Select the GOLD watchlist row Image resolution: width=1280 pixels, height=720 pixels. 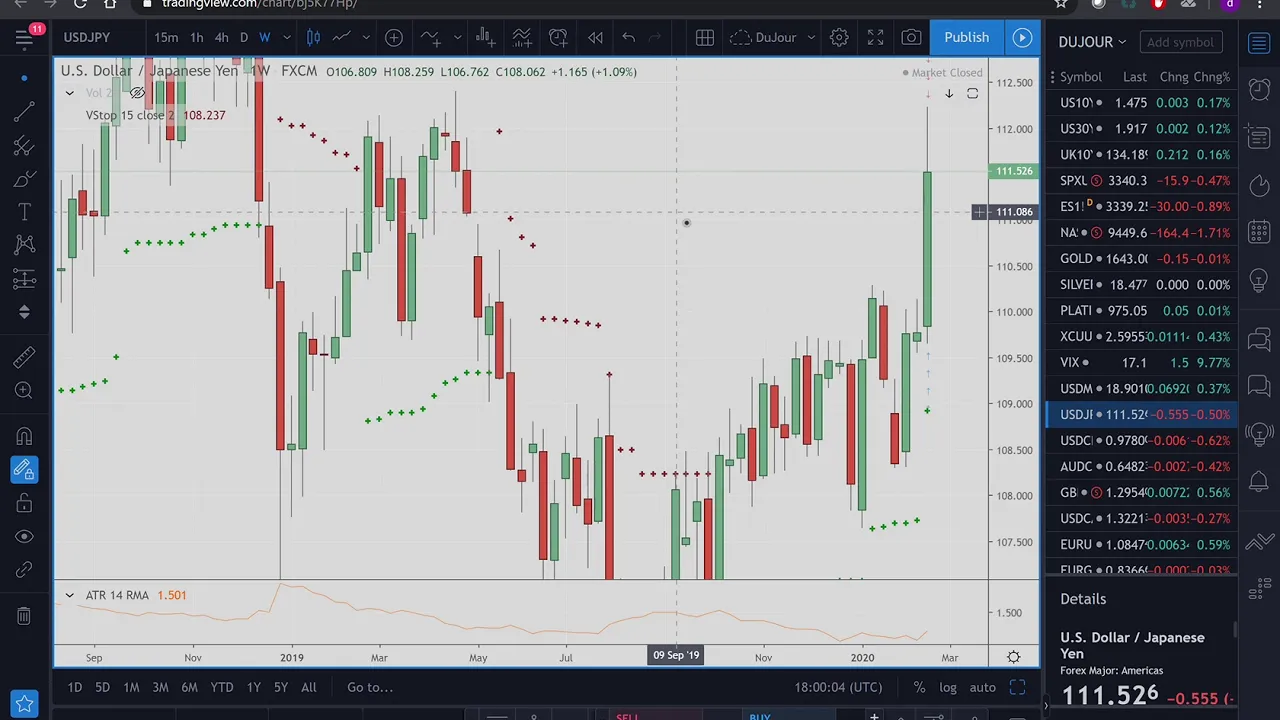click(1141, 259)
